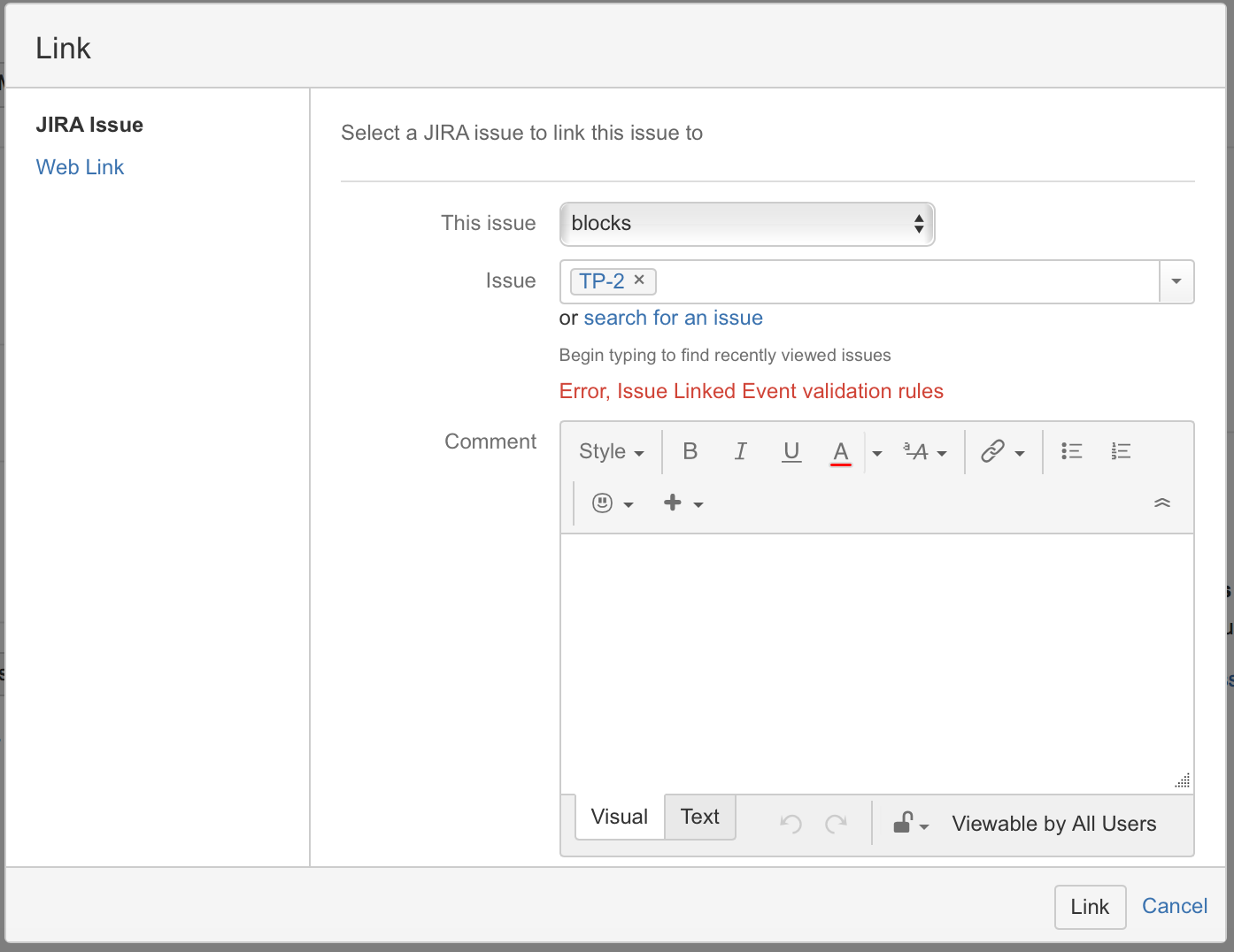Switch editor to Visual tab

point(620,817)
